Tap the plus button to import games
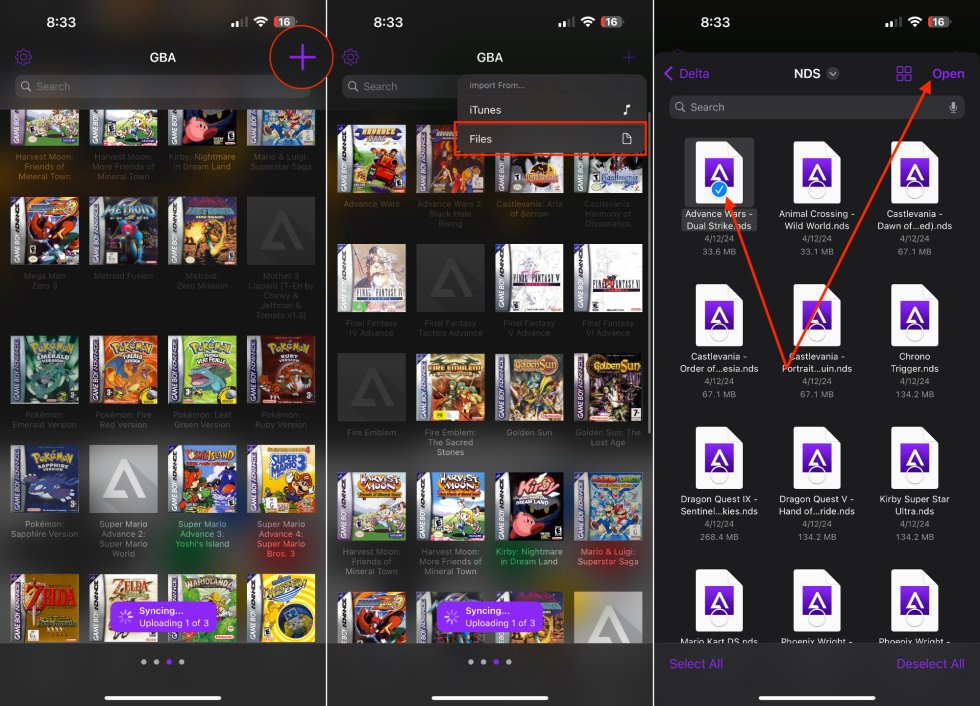The width and height of the screenshot is (980, 706). [300, 57]
